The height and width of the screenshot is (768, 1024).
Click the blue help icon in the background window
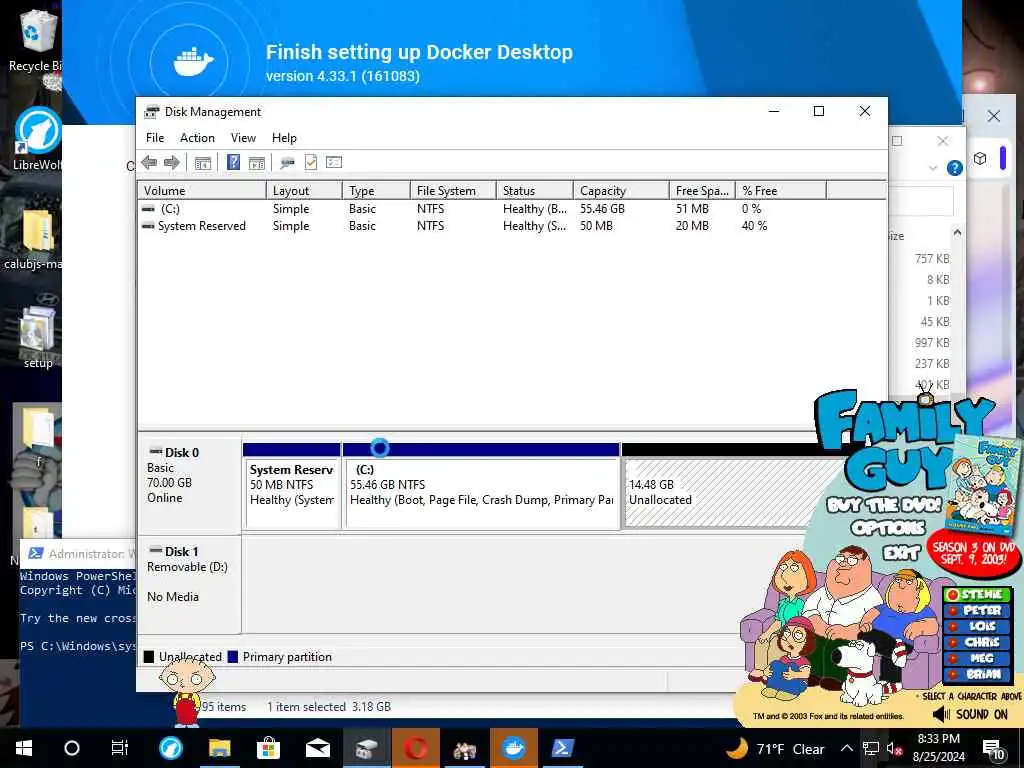[x=955, y=168]
